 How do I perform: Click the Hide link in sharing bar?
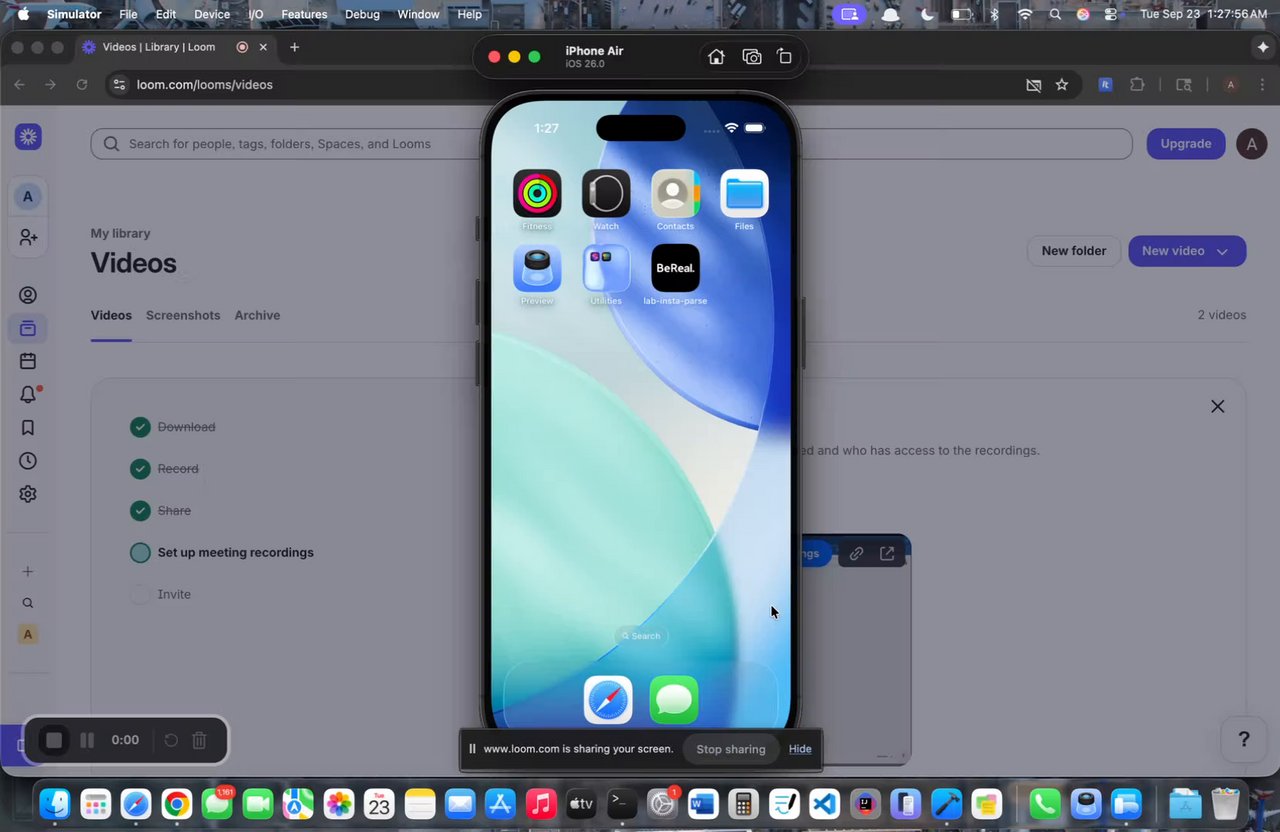[800, 749]
